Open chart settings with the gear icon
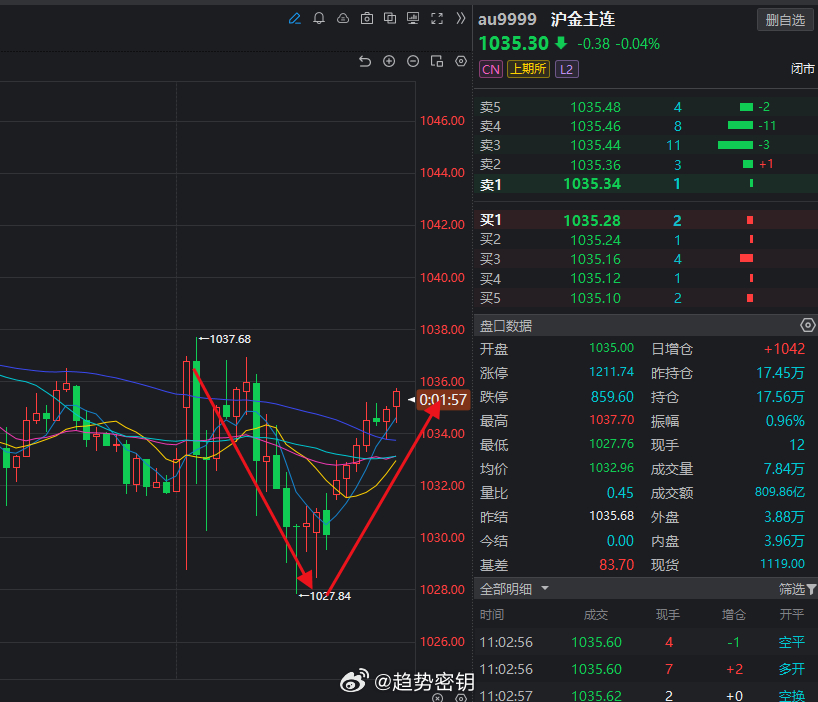818x702 pixels. click(461, 61)
